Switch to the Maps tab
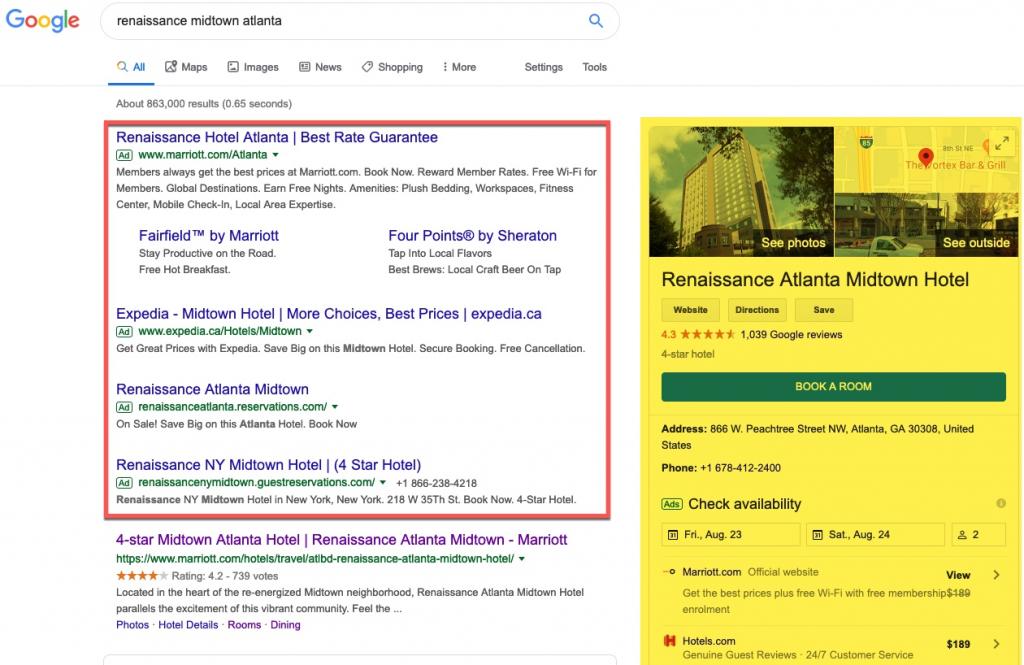 click(x=186, y=67)
